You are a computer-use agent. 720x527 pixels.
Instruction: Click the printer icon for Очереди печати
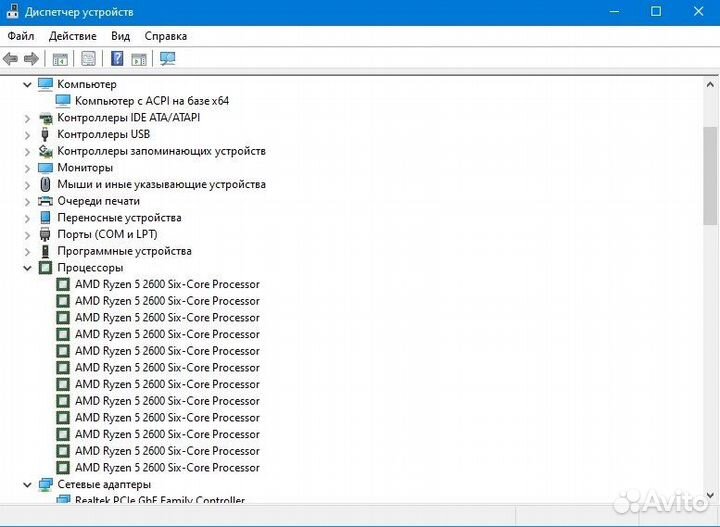tap(45, 201)
